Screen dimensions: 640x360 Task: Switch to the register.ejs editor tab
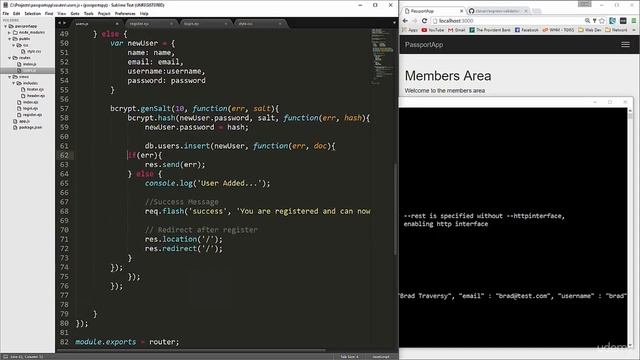click(x=151, y=24)
